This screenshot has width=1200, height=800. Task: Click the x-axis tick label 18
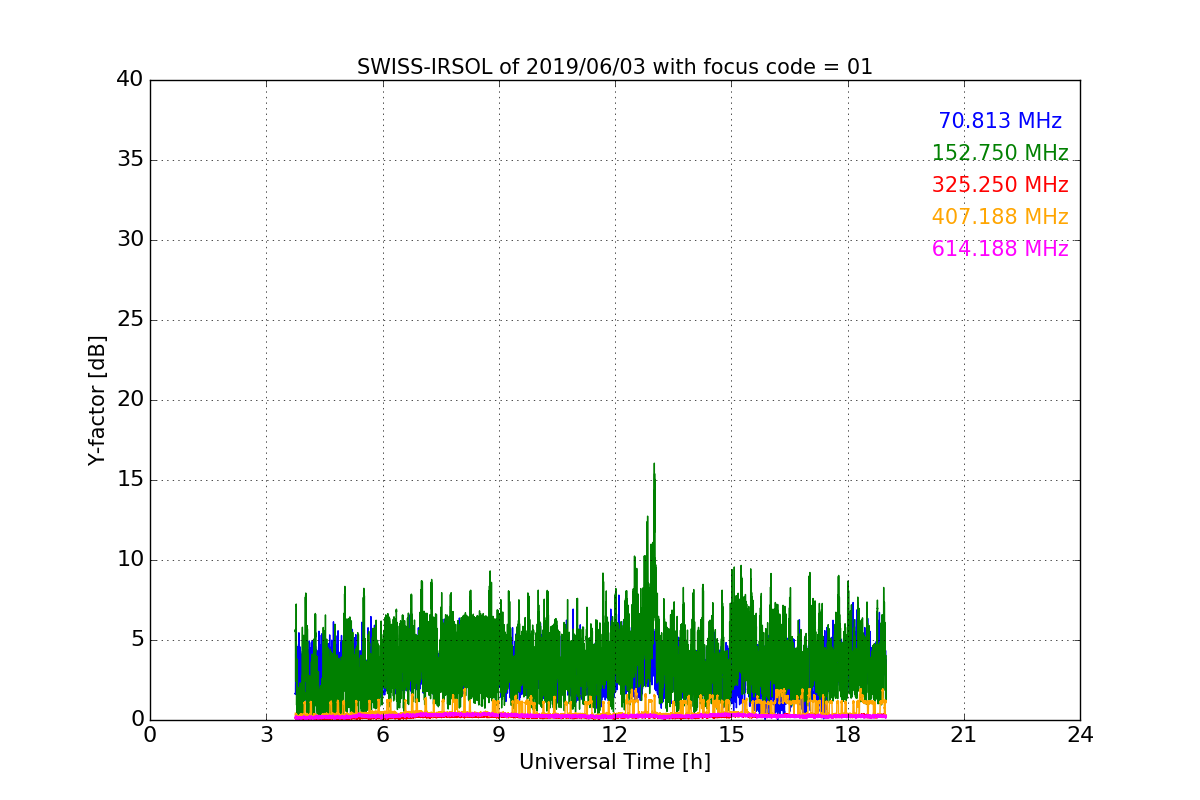[847, 735]
